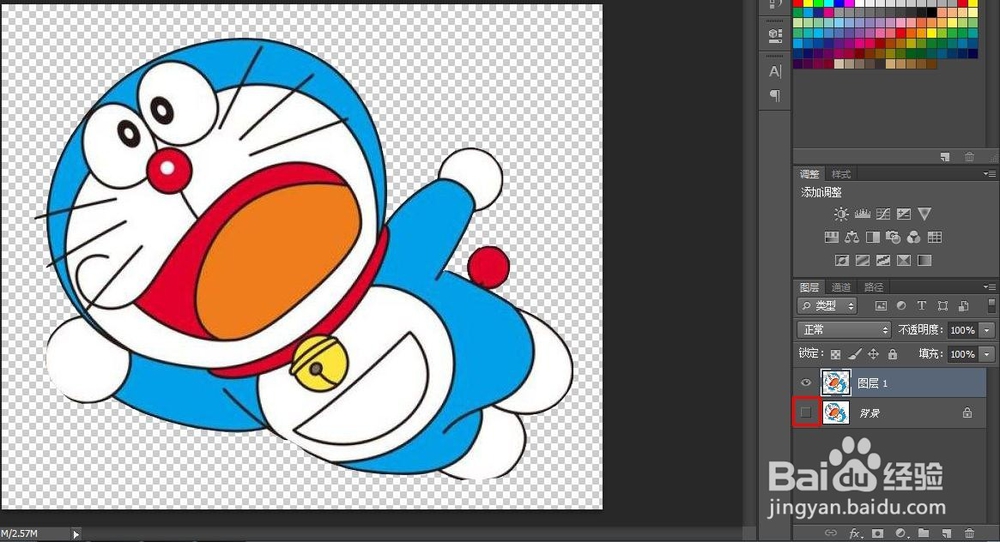Show the 背景 layer via visibility box
The height and width of the screenshot is (542, 1000).
(x=806, y=413)
